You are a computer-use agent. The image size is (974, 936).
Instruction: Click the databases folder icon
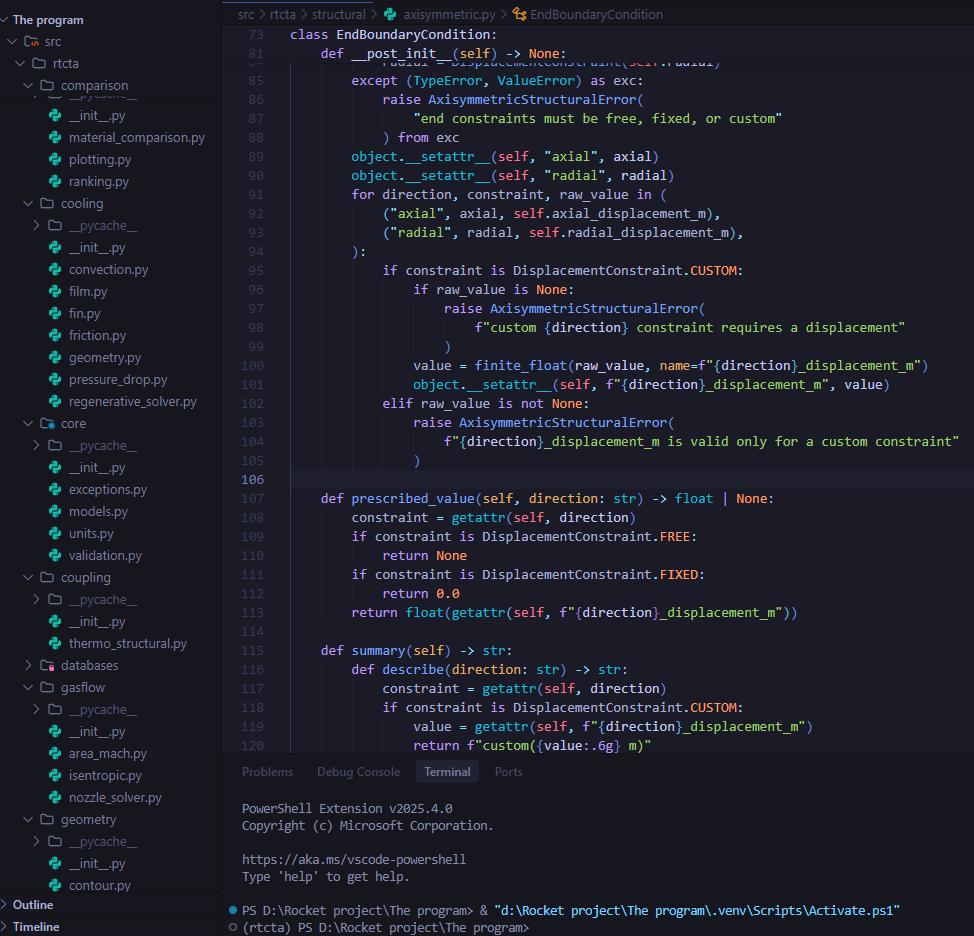[47, 665]
